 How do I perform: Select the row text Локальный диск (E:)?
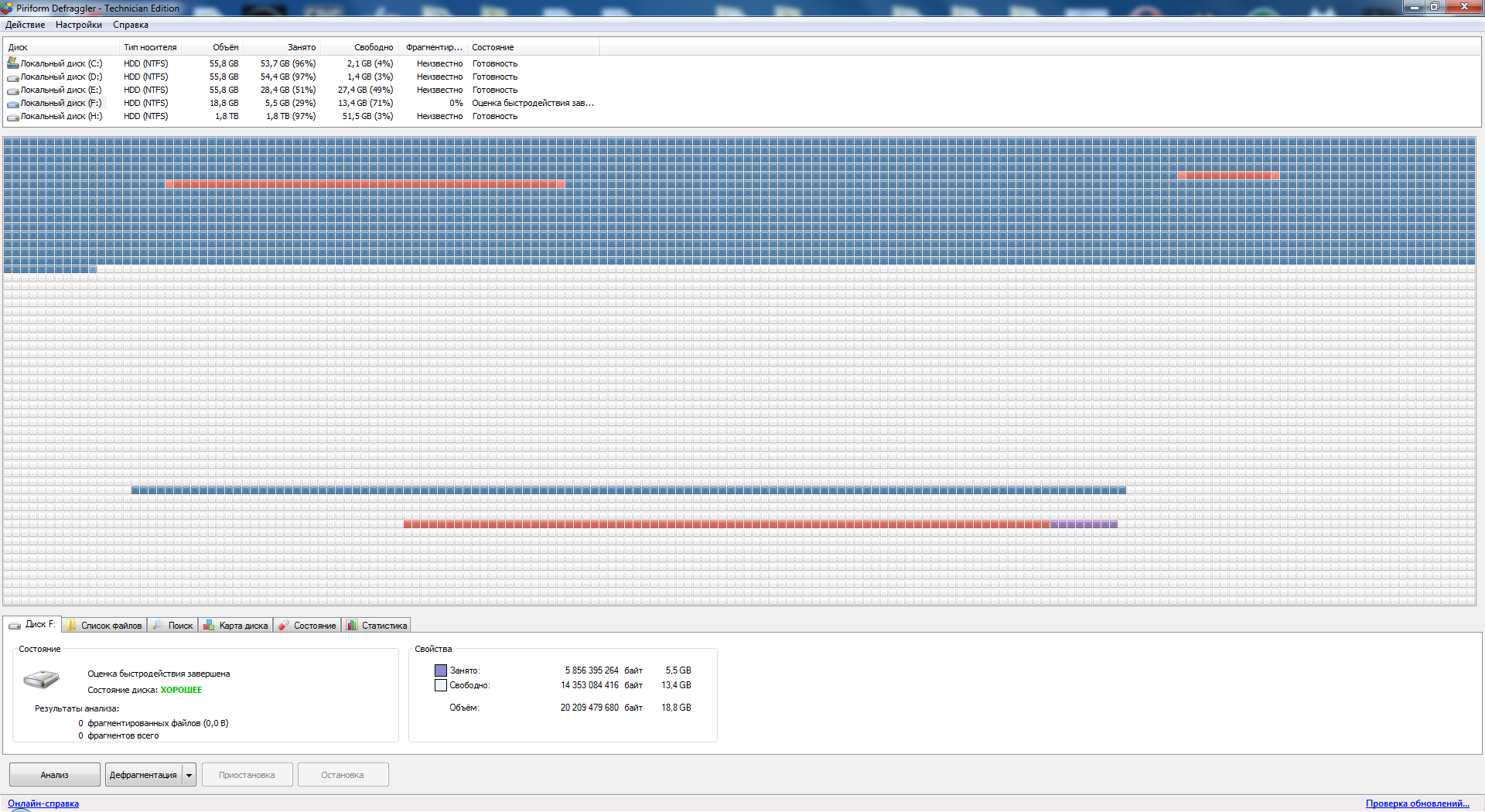61,90
